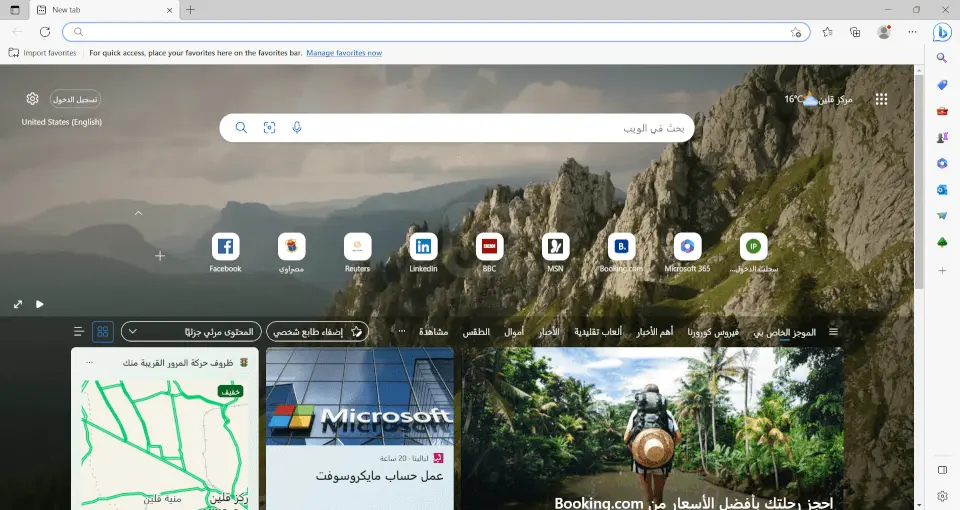This screenshot has height=510, width=960.
Task: Open a new tab with plus button
Action: [x=190, y=10]
